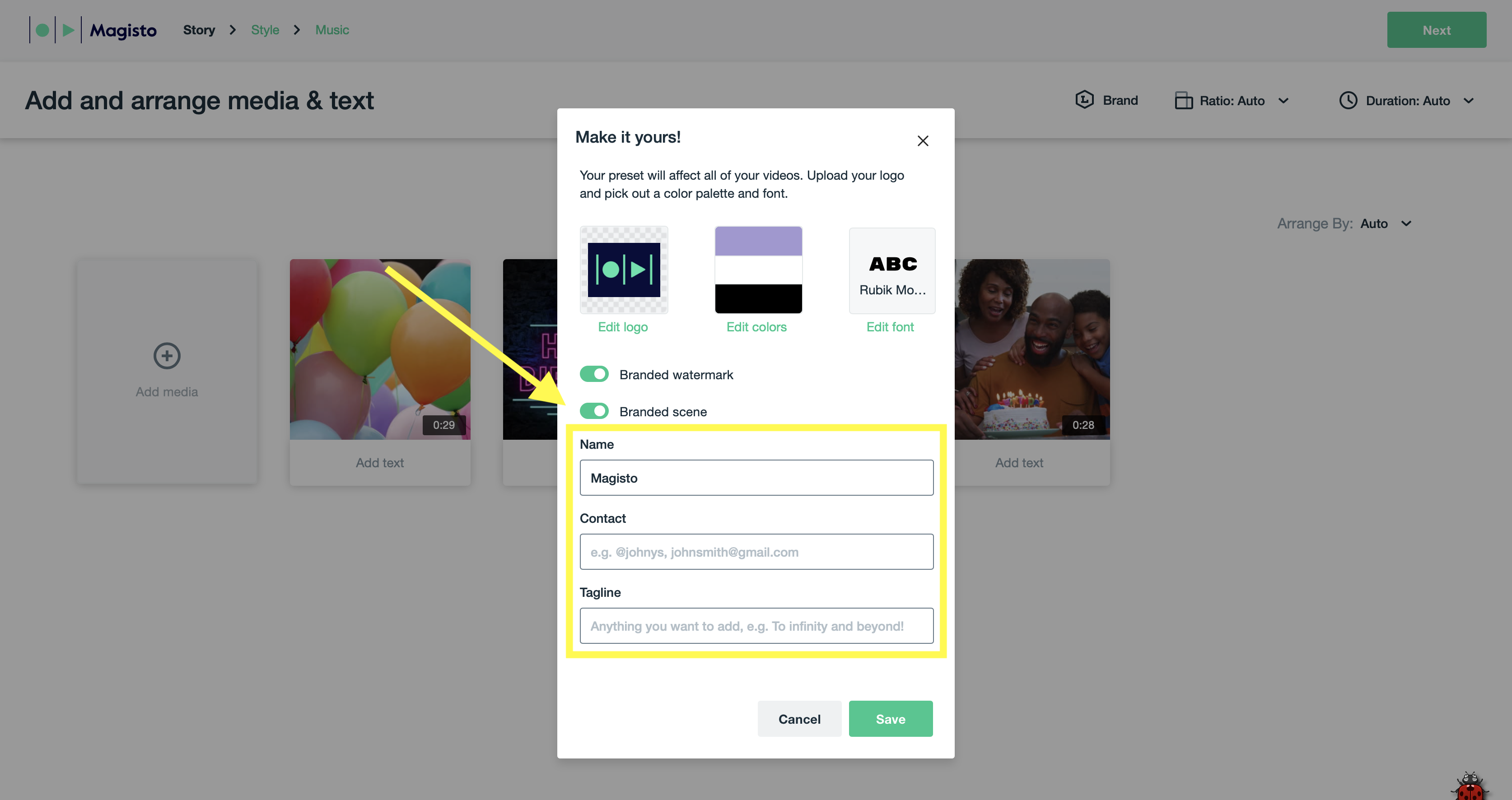Select the Music tab in breadcrumb

pyautogui.click(x=333, y=29)
